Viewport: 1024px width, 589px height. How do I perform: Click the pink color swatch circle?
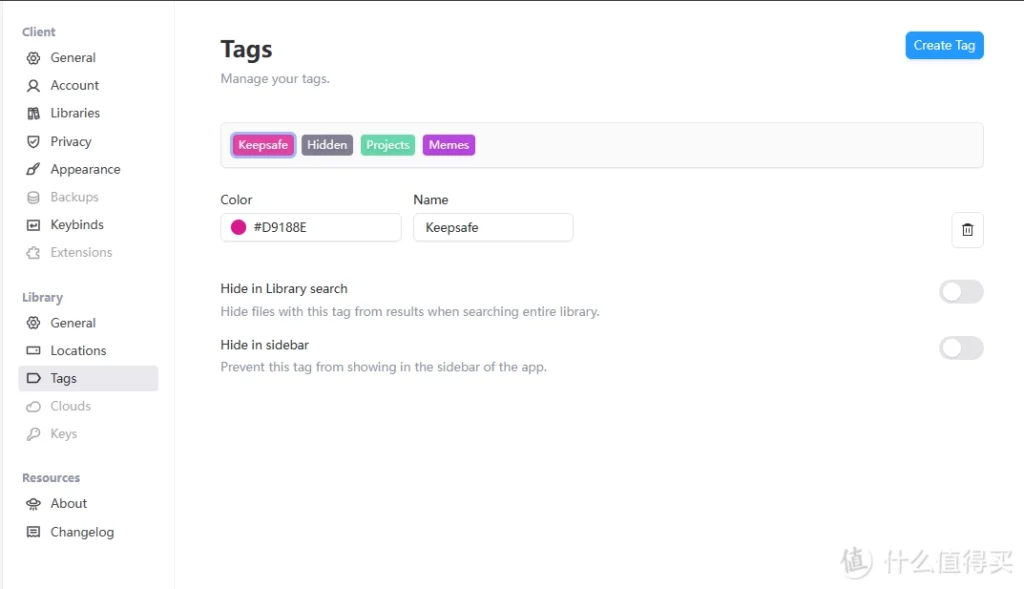pyautogui.click(x=238, y=228)
